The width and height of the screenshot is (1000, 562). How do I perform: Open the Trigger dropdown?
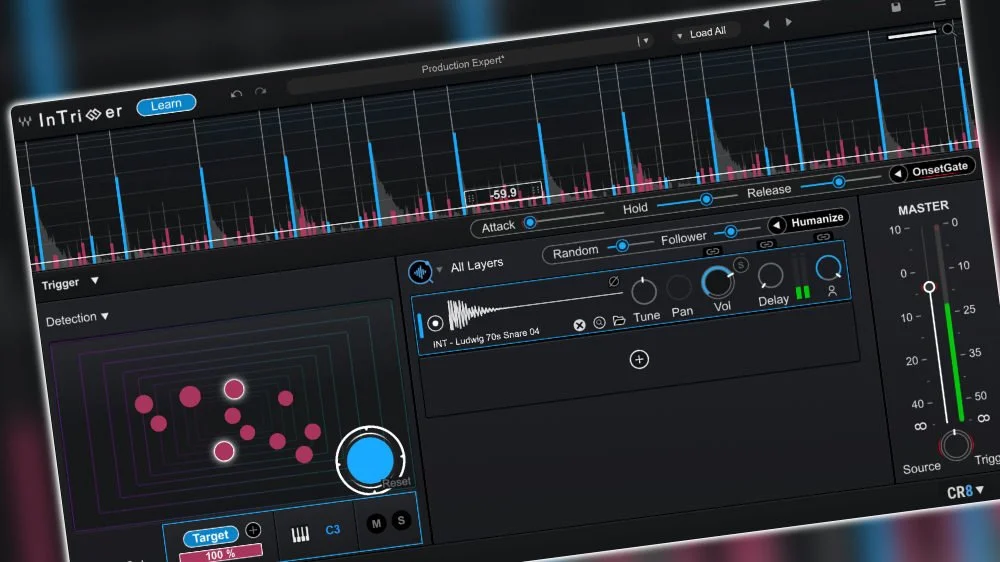[95, 281]
